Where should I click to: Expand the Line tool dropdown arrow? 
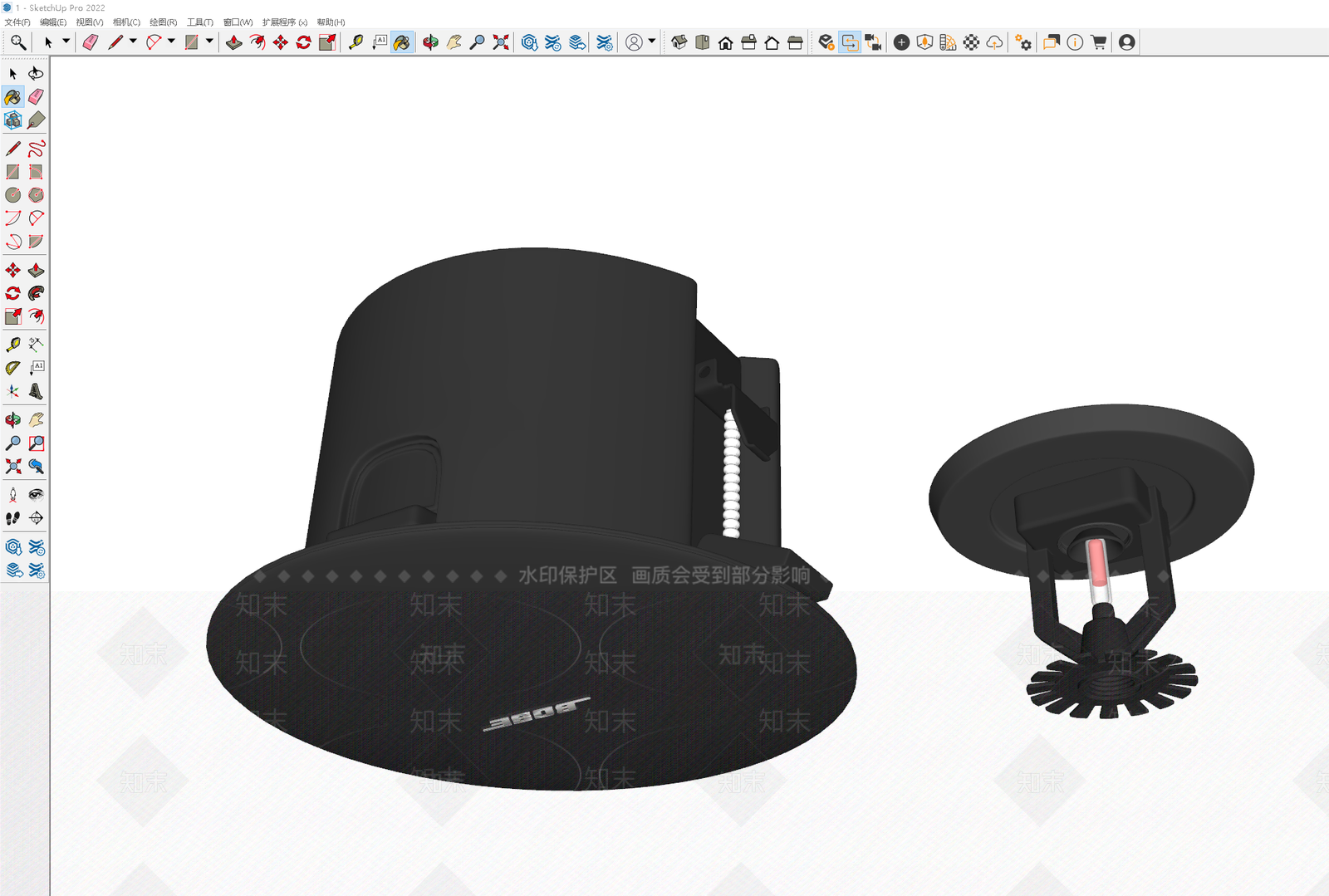tap(133, 41)
